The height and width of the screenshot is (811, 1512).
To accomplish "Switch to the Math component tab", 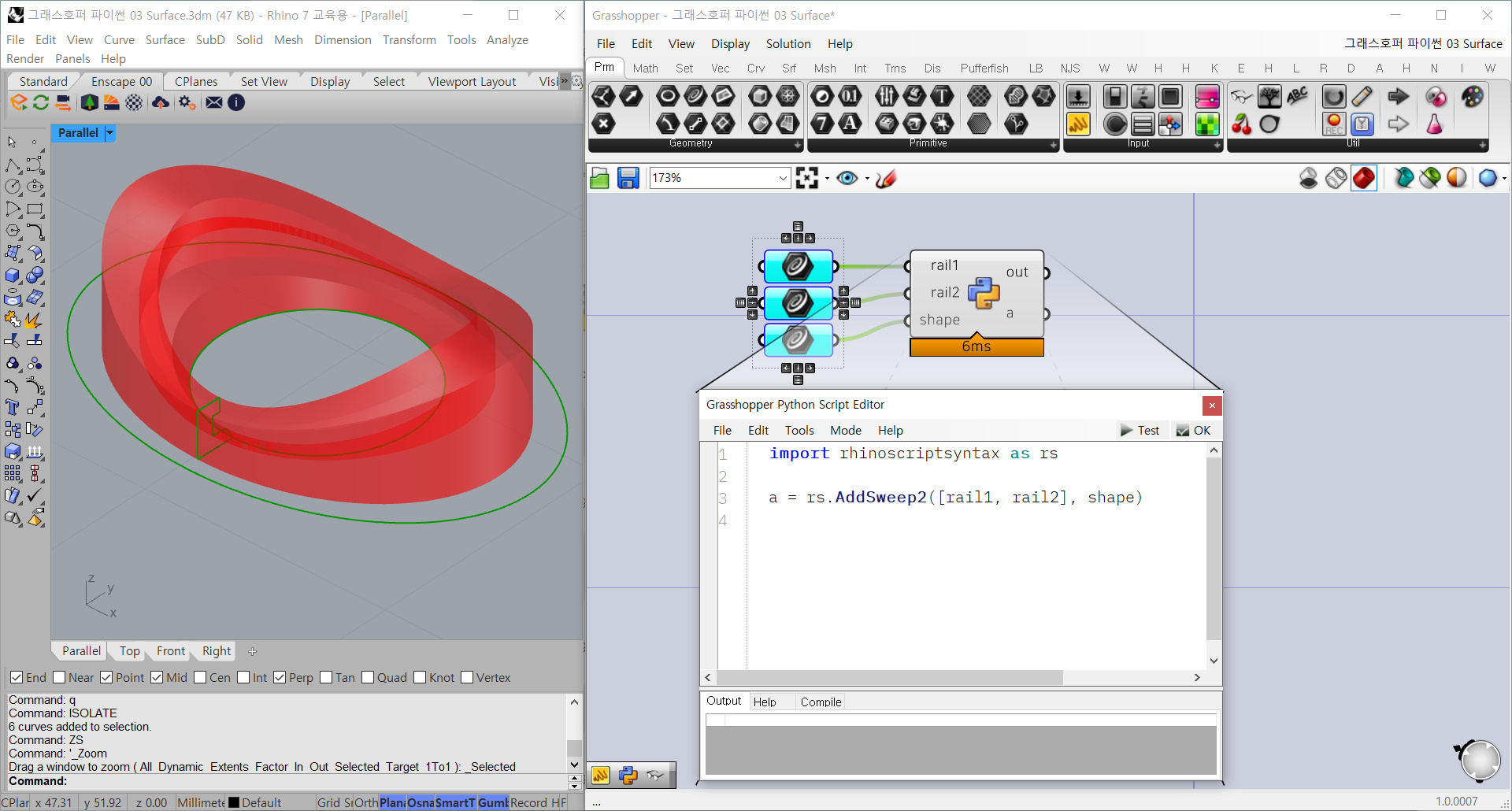I will [x=646, y=69].
